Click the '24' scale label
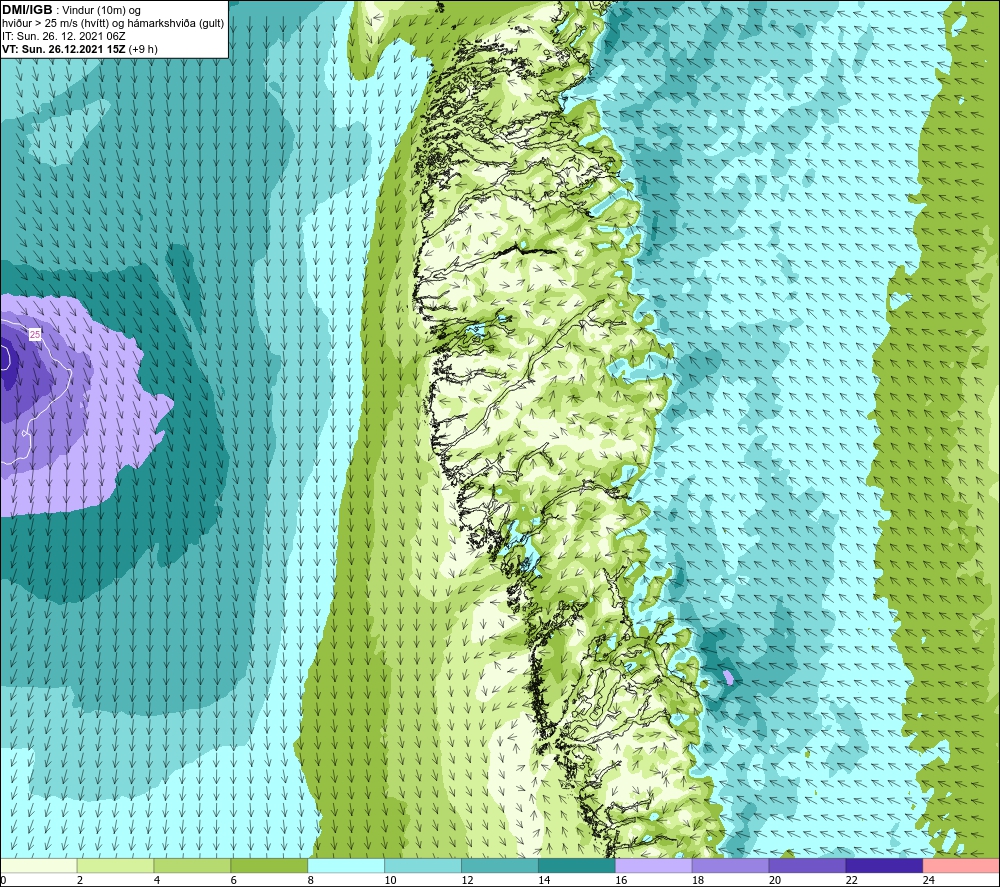 [929, 880]
